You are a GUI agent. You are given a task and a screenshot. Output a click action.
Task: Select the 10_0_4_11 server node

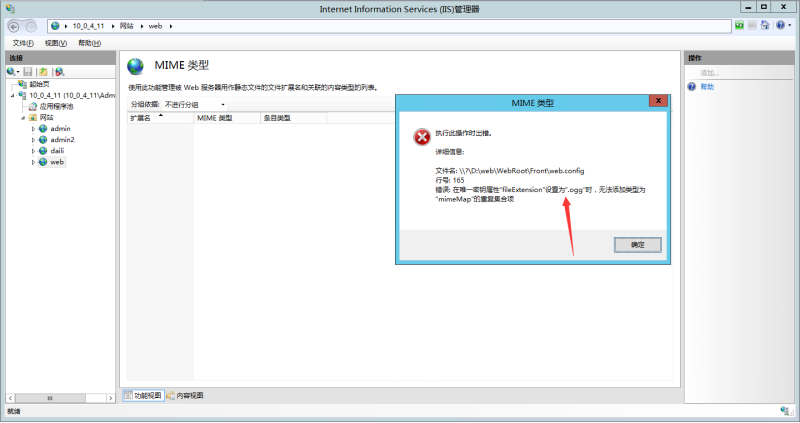(72, 95)
